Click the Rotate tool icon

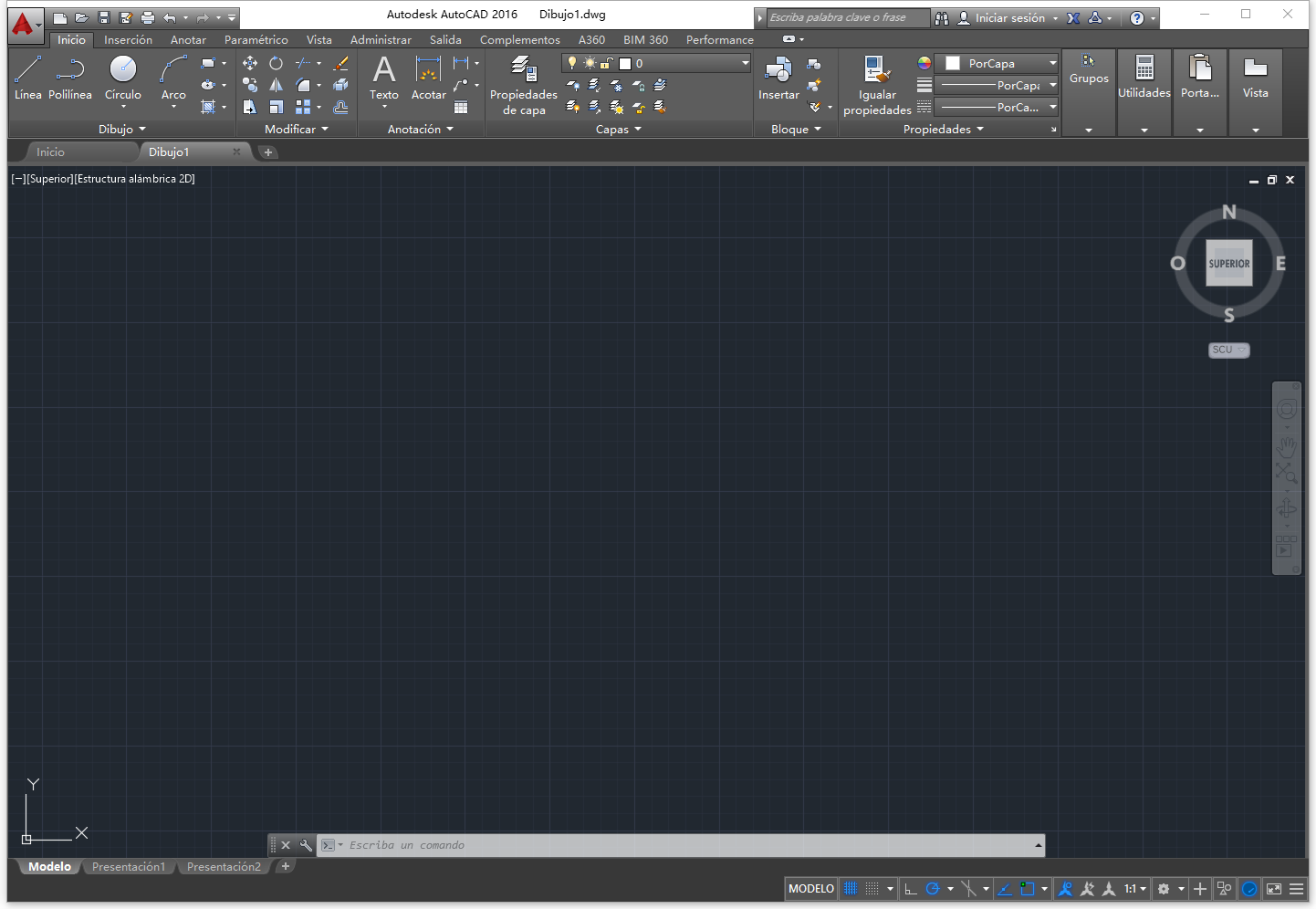pos(276,63)
